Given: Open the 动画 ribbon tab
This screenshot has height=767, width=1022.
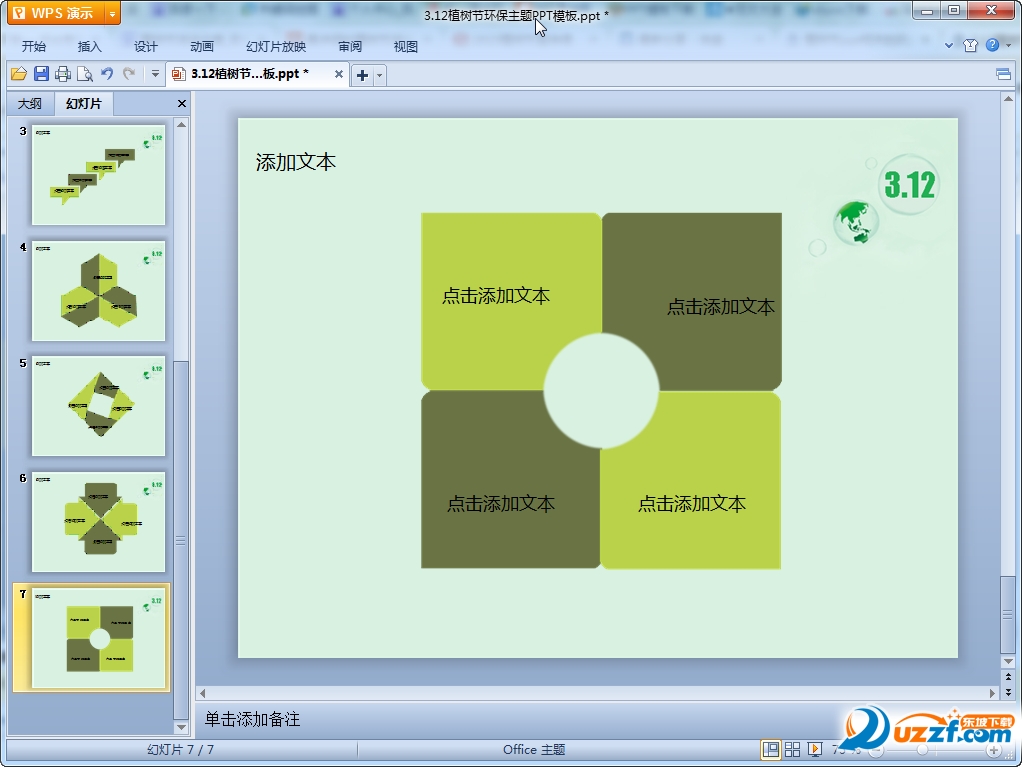Looking at the screenshot, I should tap(201, 46).
